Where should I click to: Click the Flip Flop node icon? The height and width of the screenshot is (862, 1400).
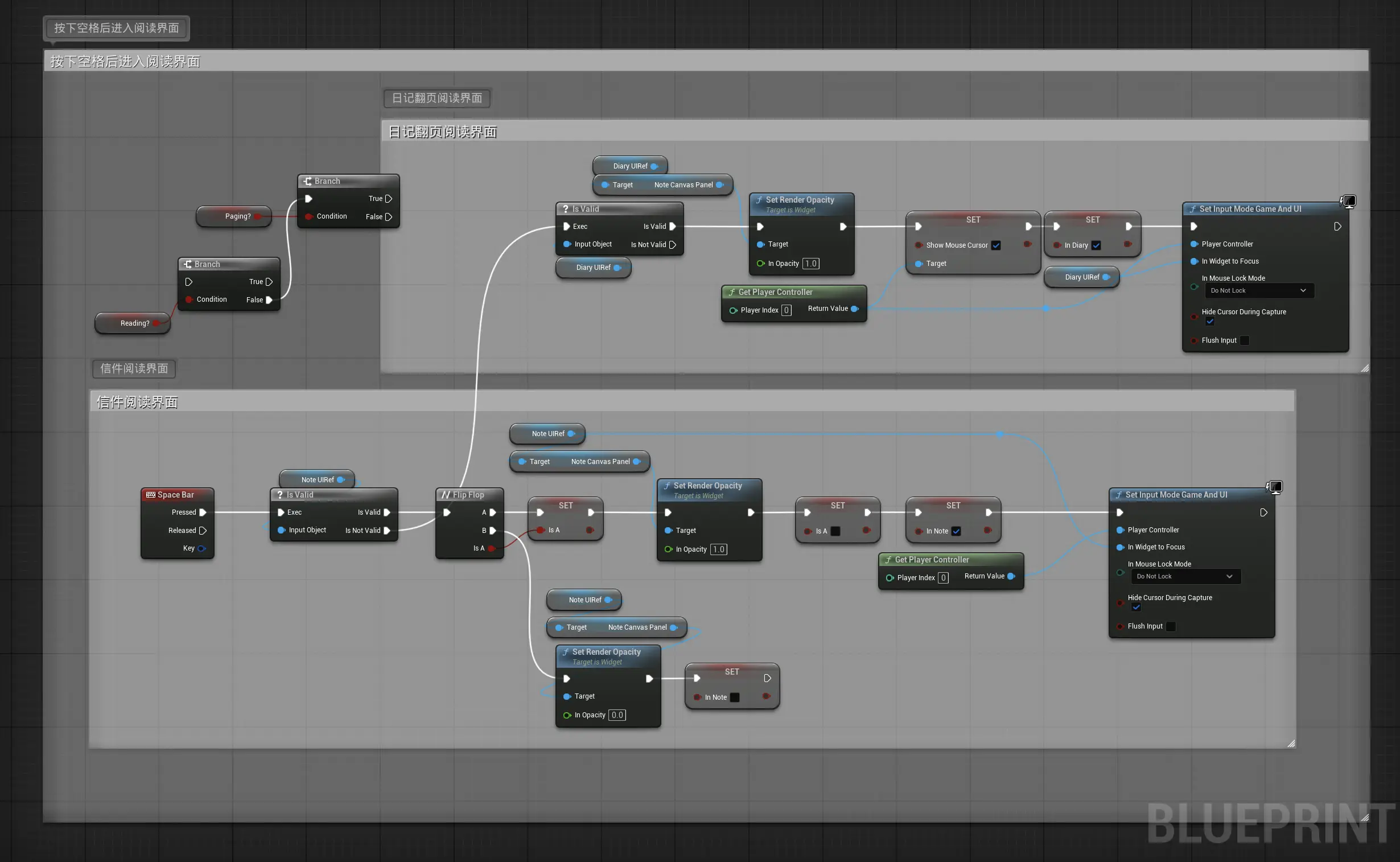446,495
